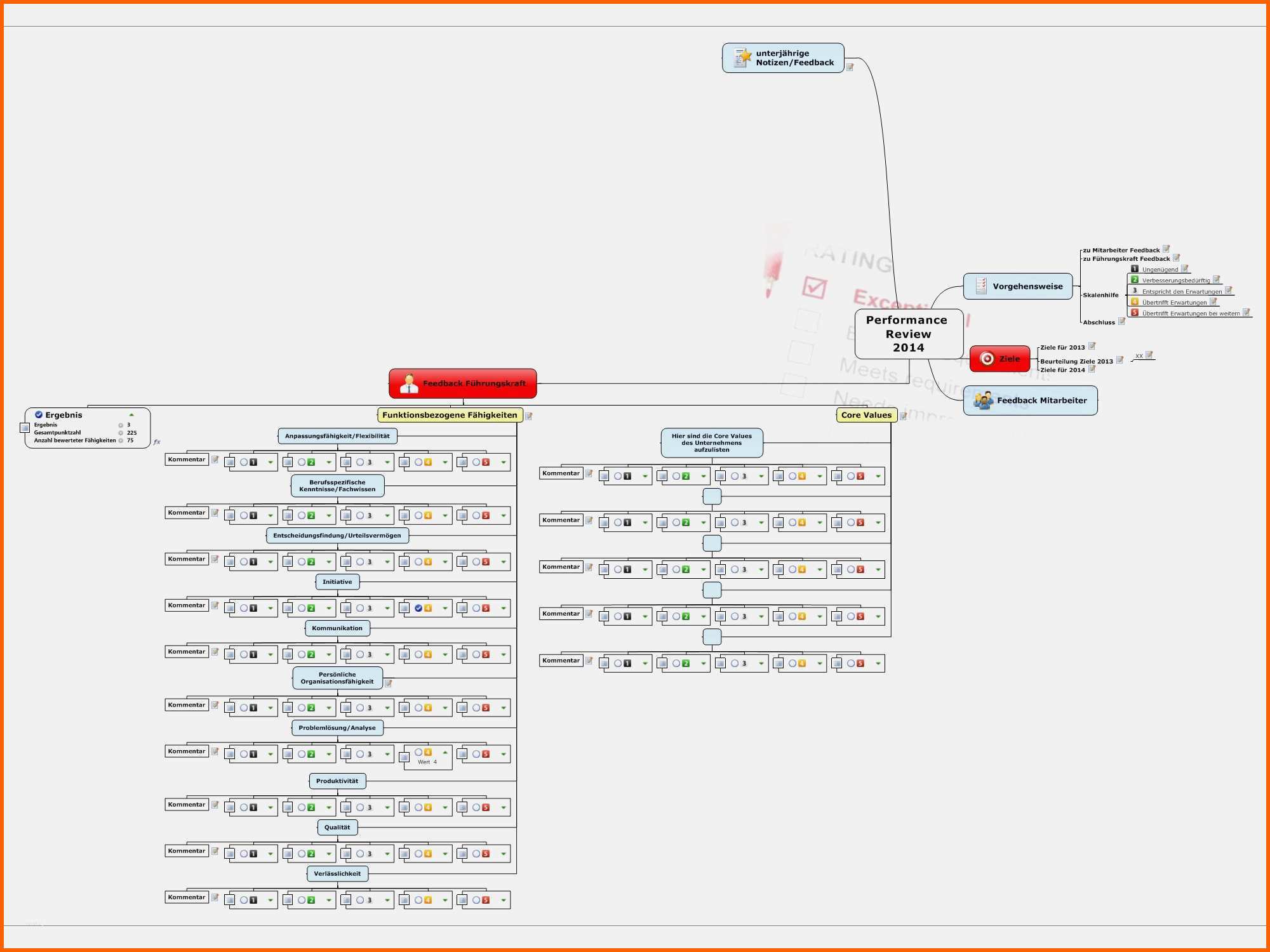Click the people icon on Feedback Mitarbeiter
This screenshot has width=1270, height=952.
(x=983, y=400)
